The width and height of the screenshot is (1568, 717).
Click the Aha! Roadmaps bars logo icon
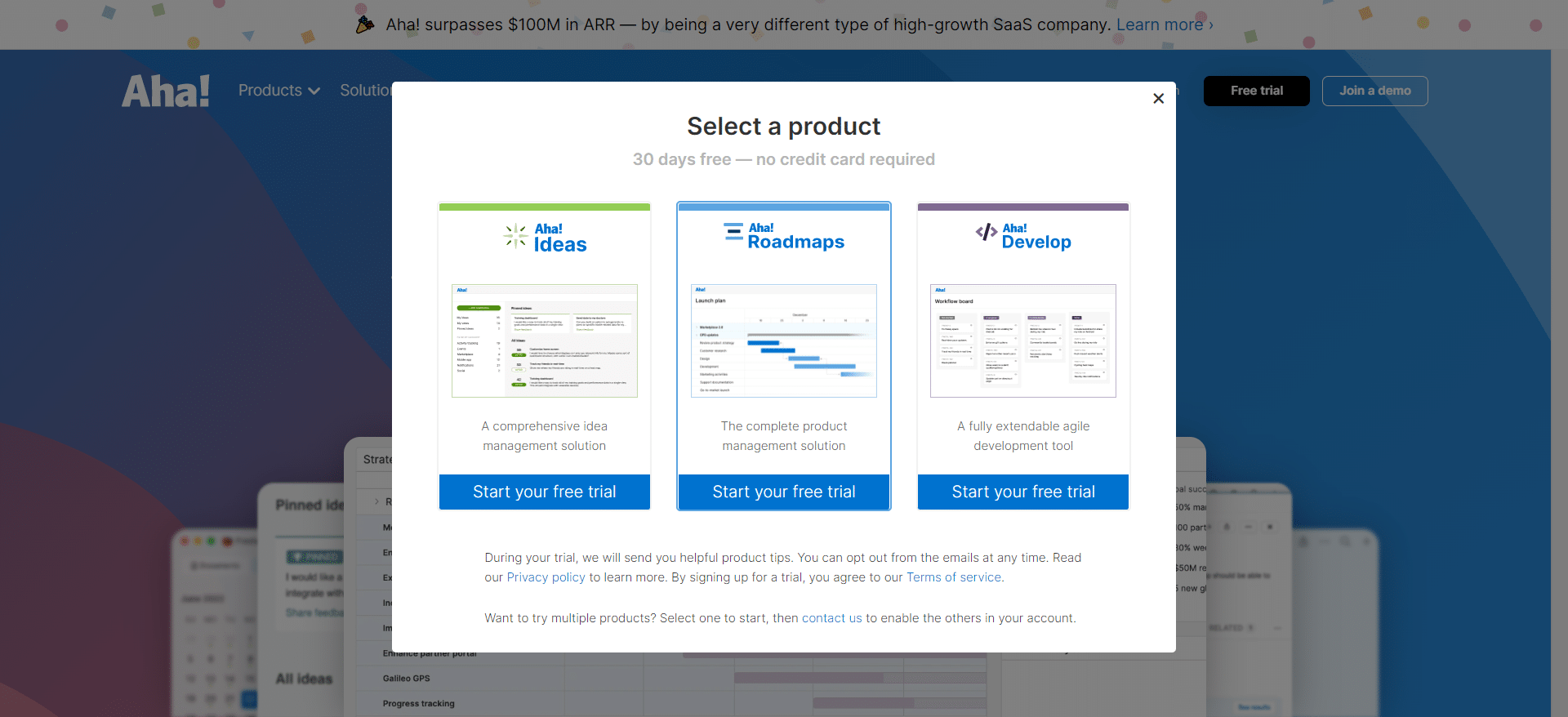pos(733,233)
